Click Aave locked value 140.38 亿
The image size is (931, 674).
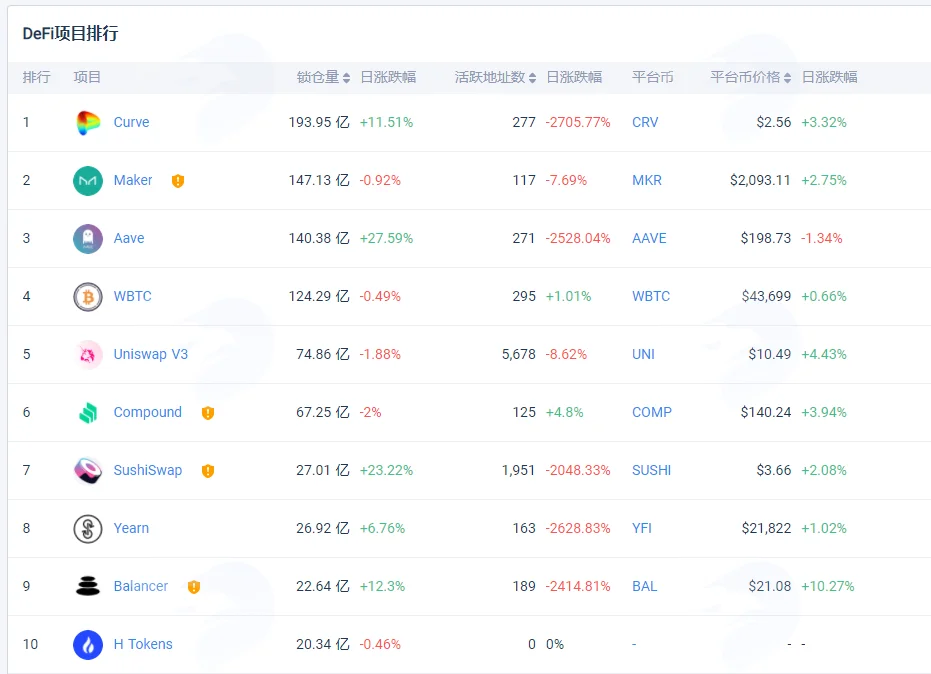click(319, 238)
